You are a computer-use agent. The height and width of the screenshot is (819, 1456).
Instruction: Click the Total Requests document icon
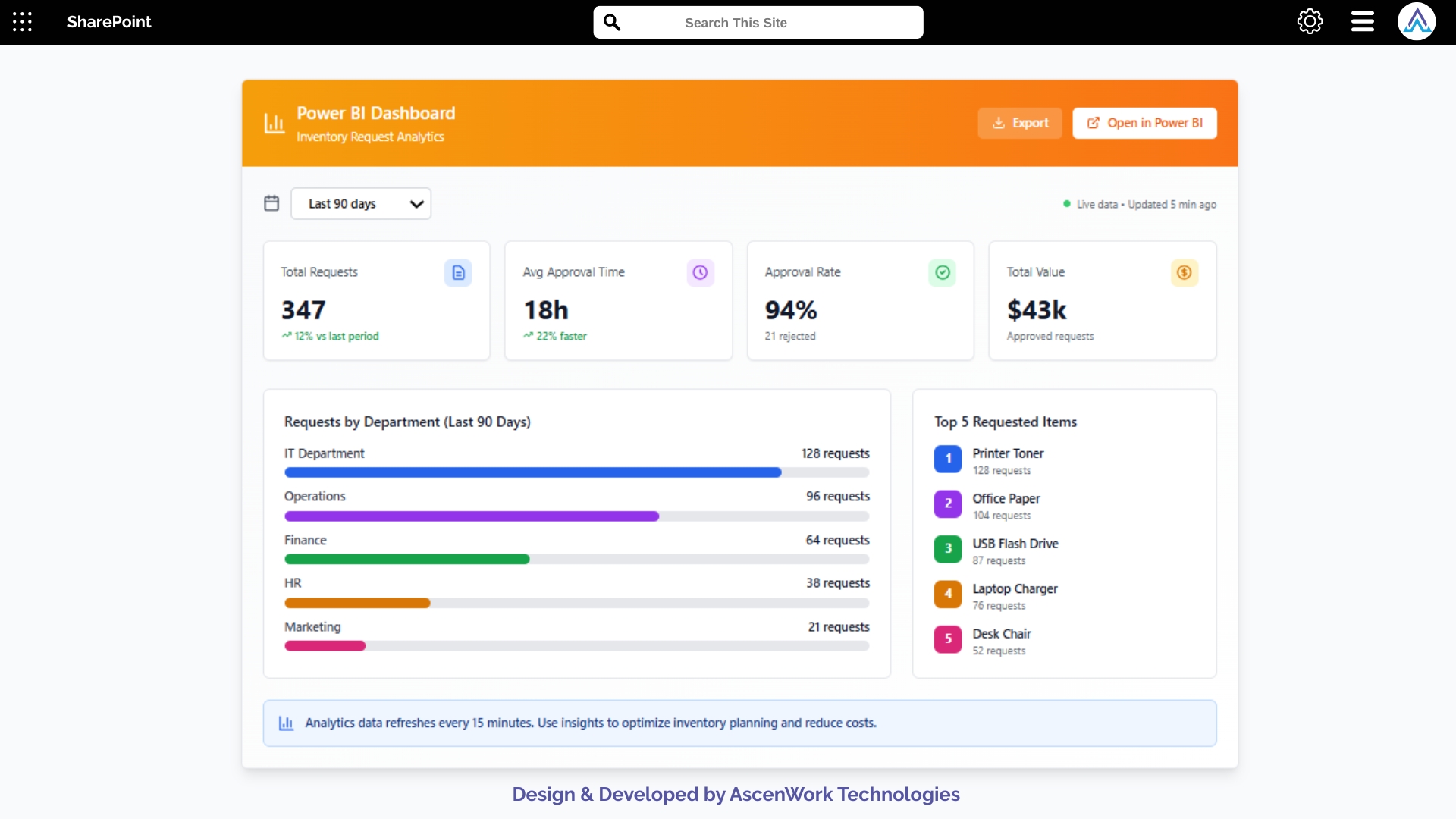tap(458, 272)
